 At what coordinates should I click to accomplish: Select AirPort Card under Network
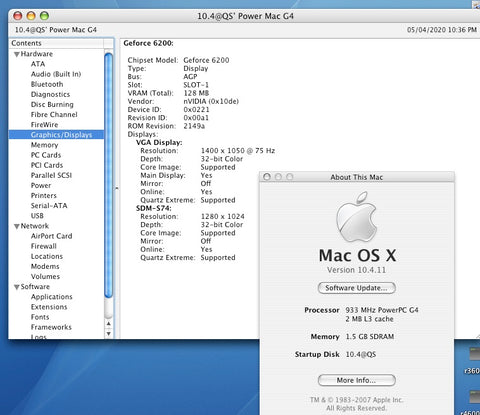[x=51, y=236]
